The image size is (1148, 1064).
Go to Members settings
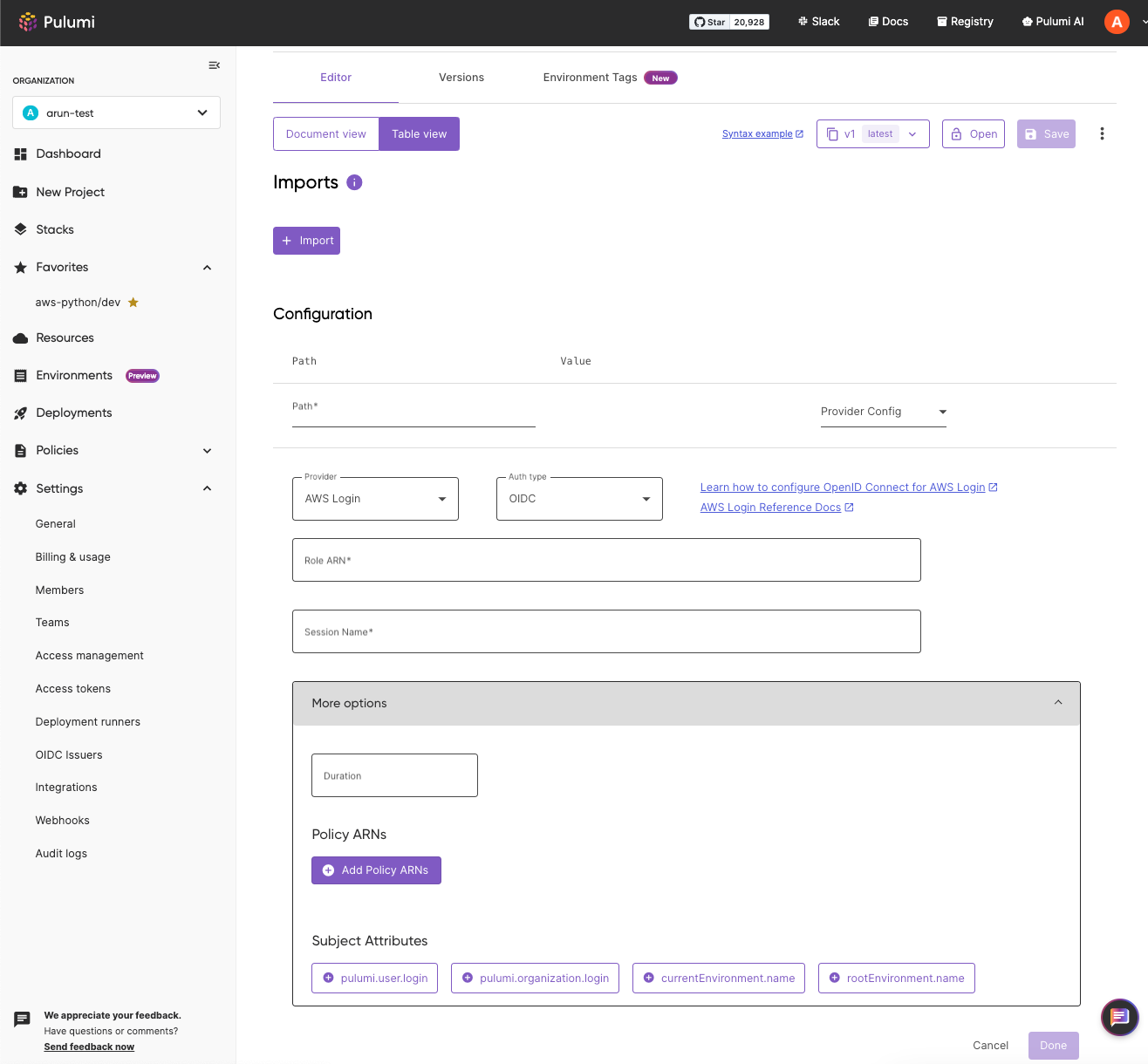tap(60, 590)
